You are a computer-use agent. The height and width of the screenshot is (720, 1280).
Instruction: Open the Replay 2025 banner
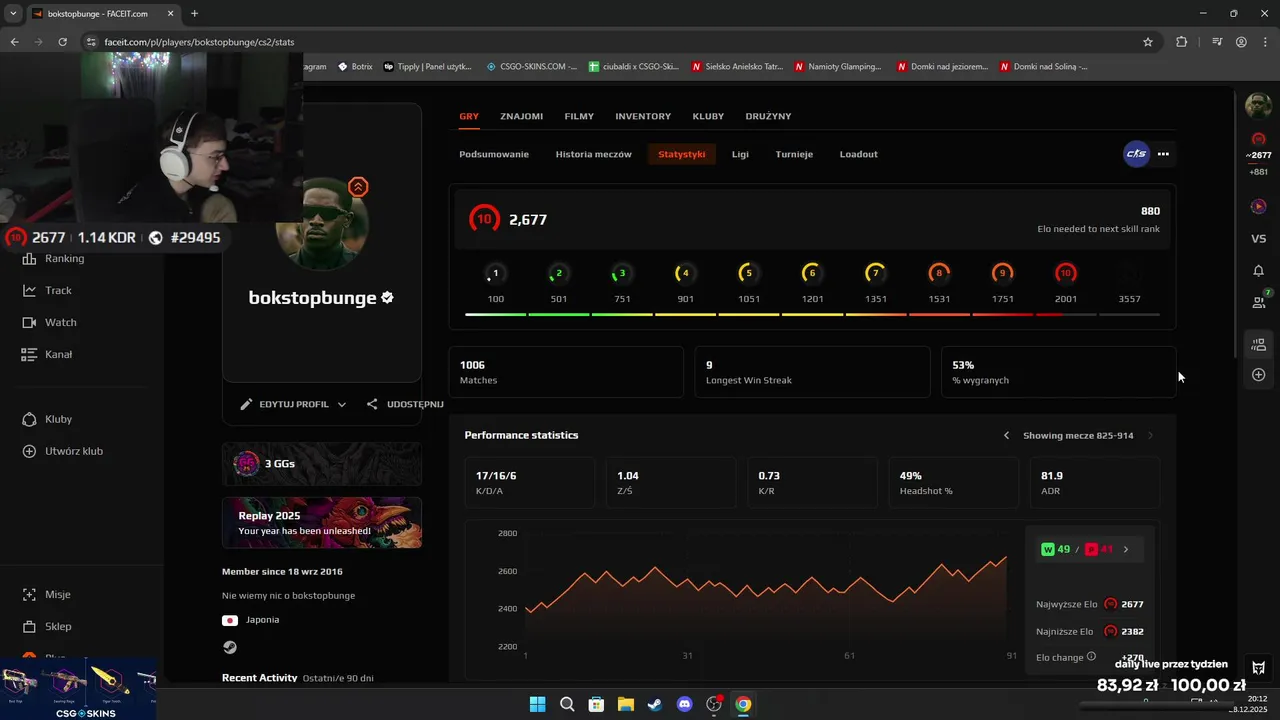pos(322,523)
